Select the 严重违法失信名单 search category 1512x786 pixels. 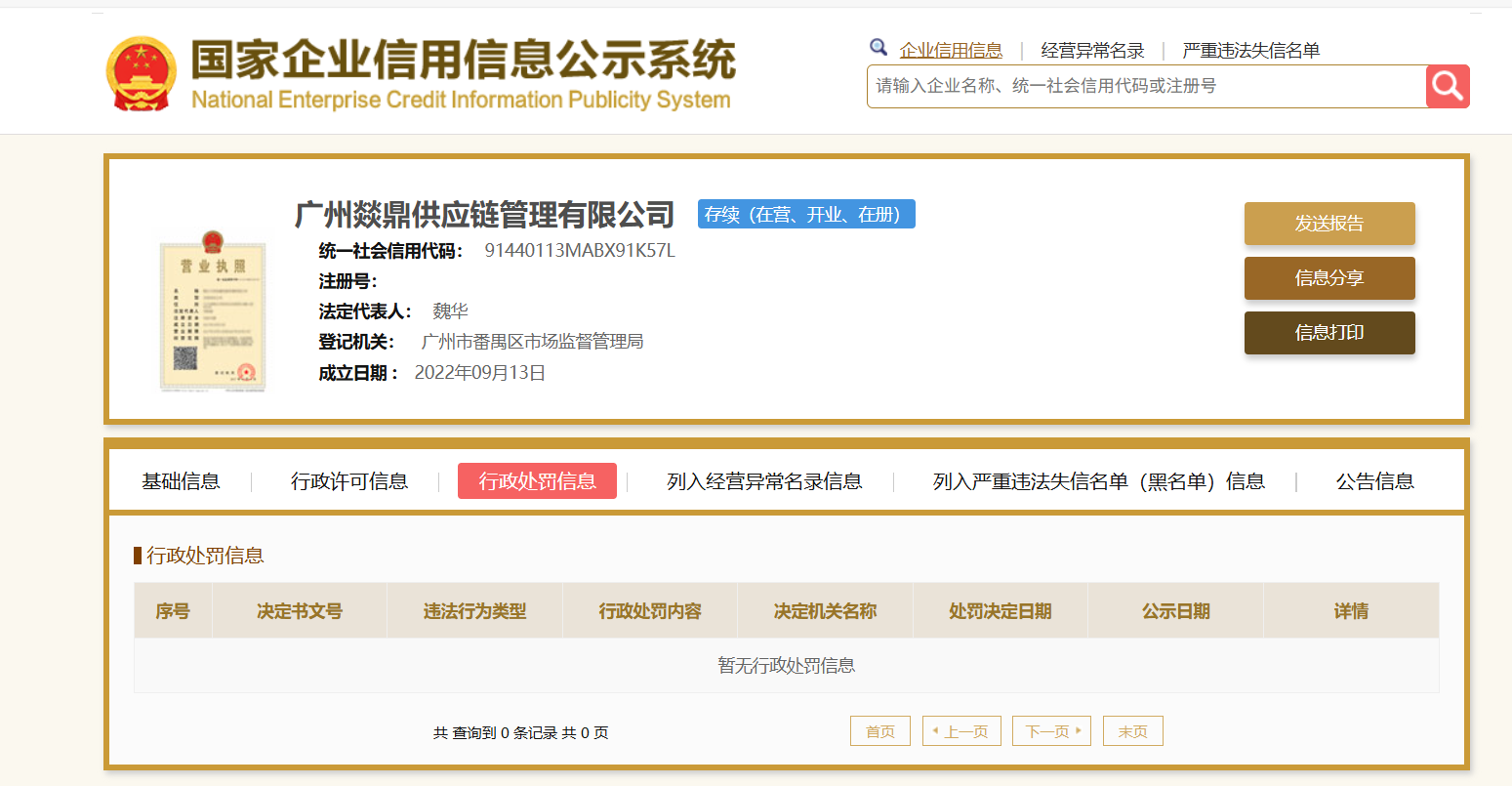[1250, 51]
